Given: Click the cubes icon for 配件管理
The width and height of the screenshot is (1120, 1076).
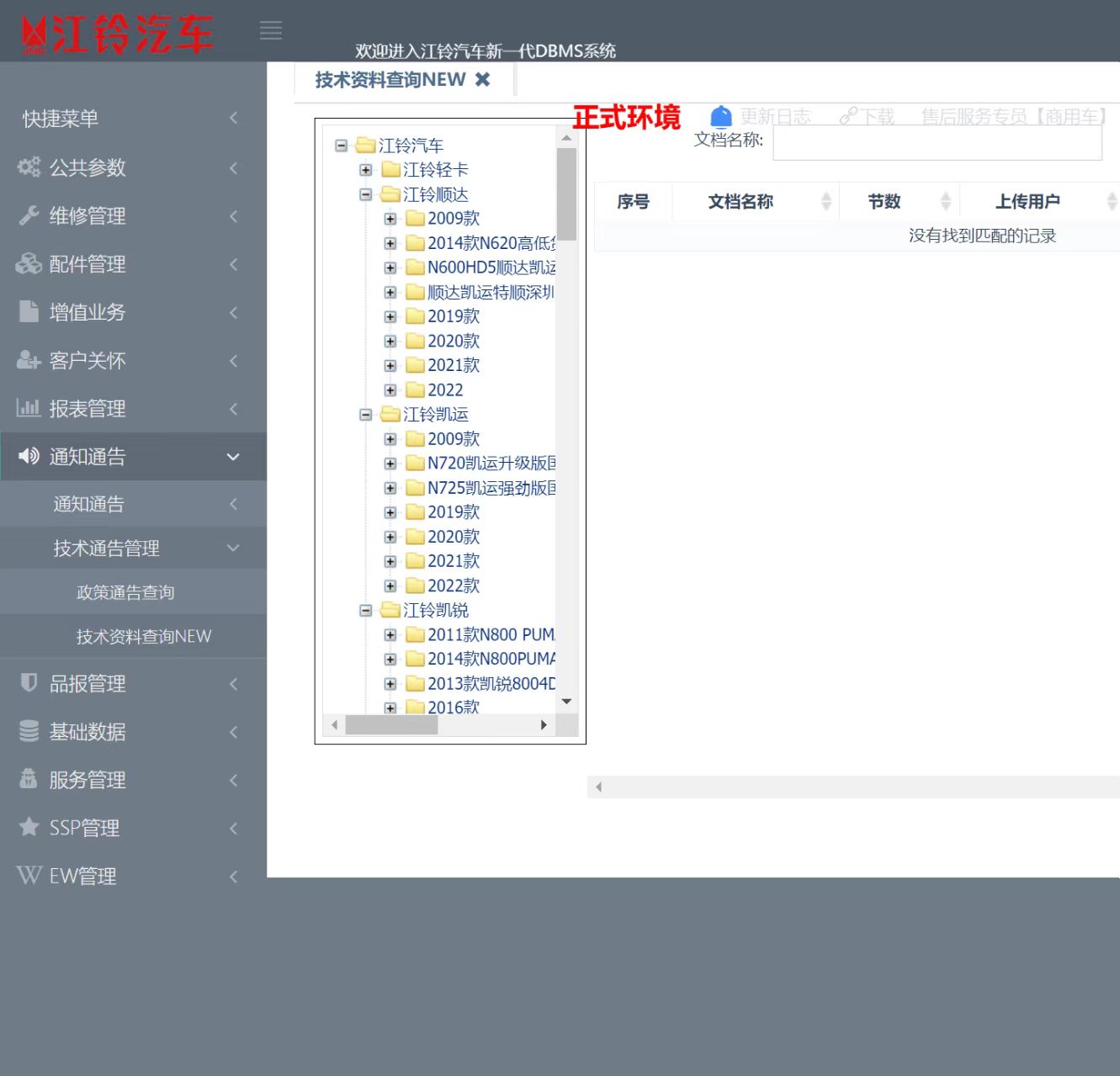Looking at the screenshot, I should [29, 264].
